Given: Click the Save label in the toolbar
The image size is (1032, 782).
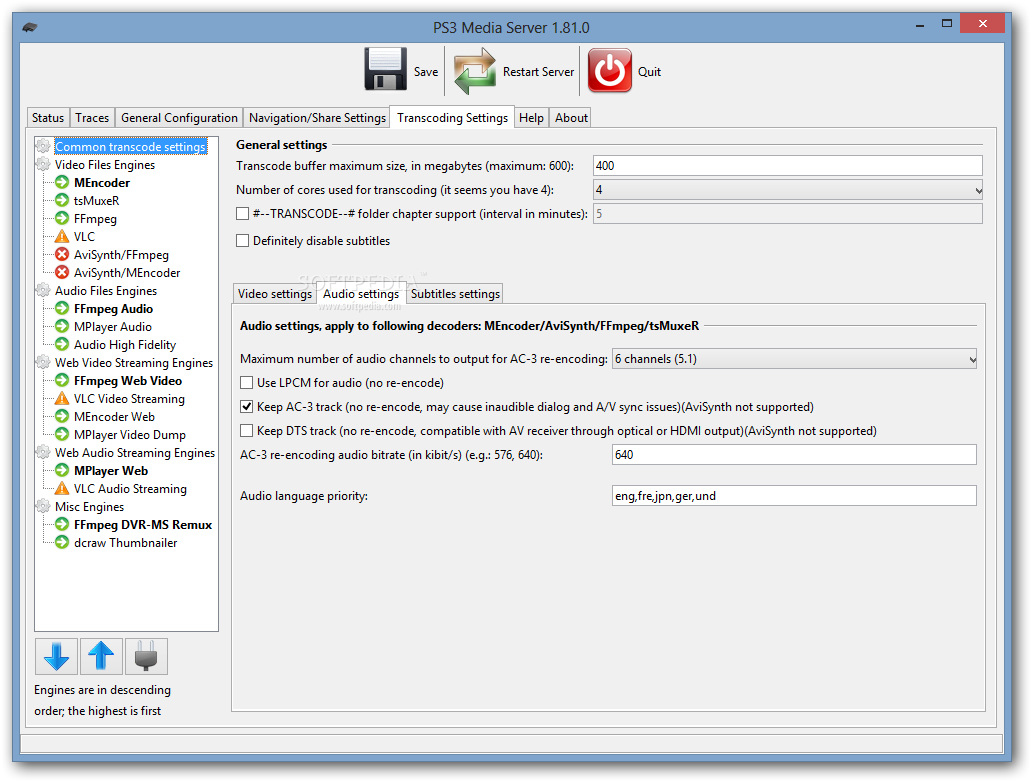Looking at the screenshot, I should [x=426, y=71].
